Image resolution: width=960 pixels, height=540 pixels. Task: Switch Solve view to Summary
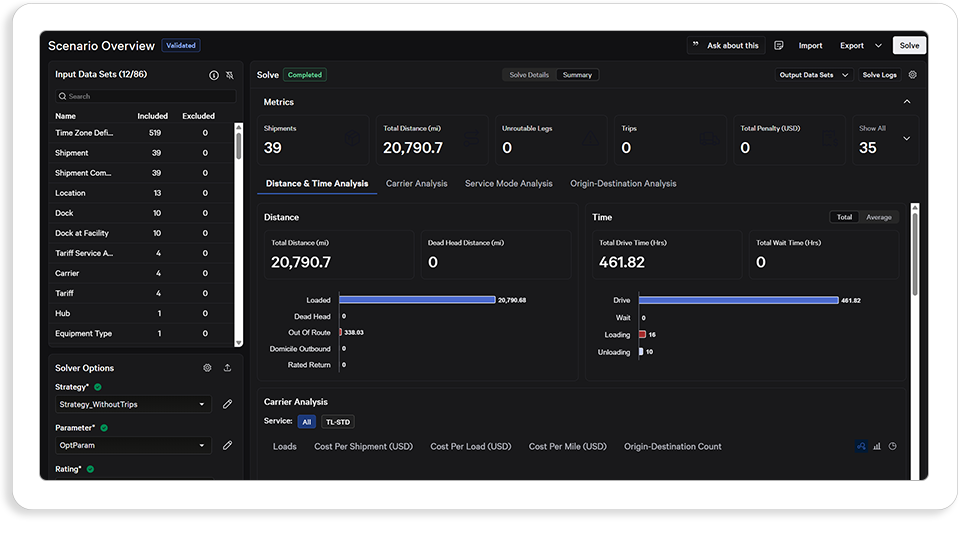click(577, 75)
